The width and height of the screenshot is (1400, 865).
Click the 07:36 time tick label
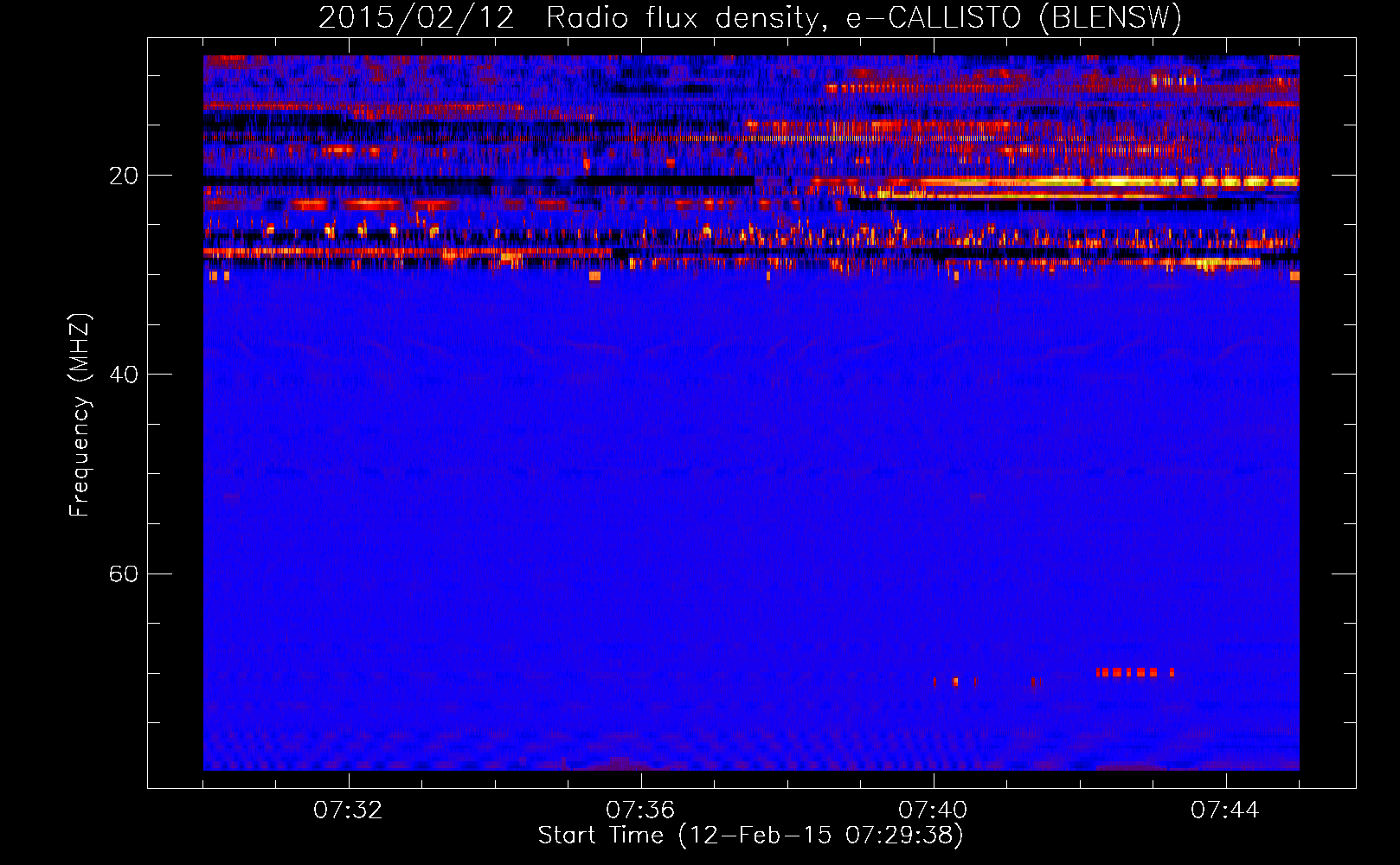(x=640, y=811)
